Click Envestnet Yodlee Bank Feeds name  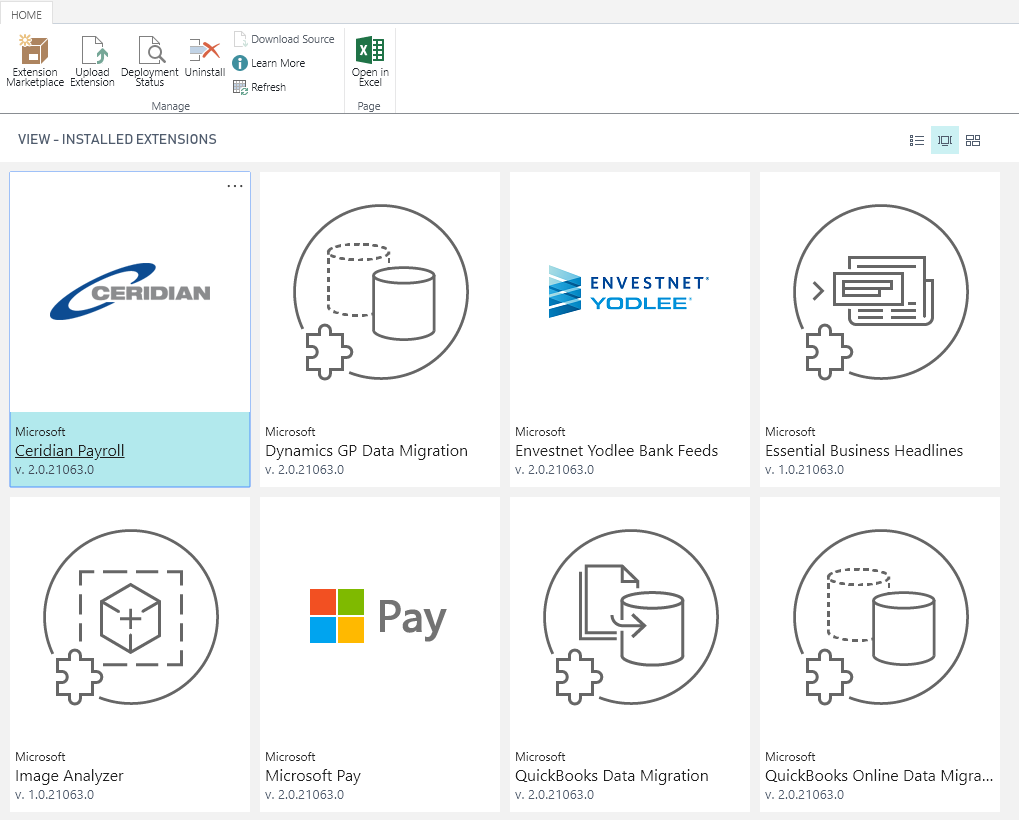click(x=617, y=450)
